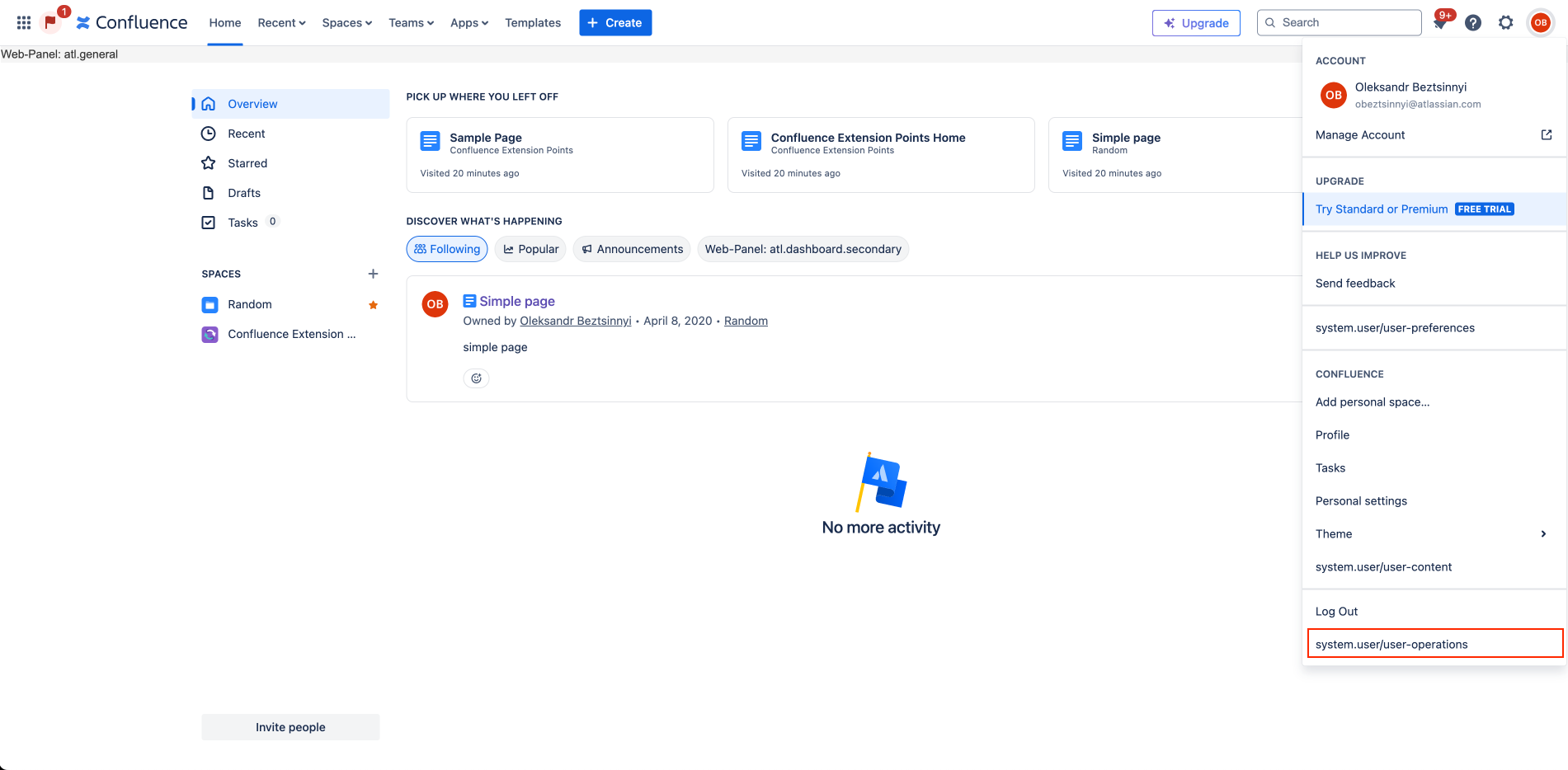Image resolution: width=1568 pixels, height=770 pixels.
Task: Click the FREE TRIAL badge
Action: click(x=1485, y=209)
